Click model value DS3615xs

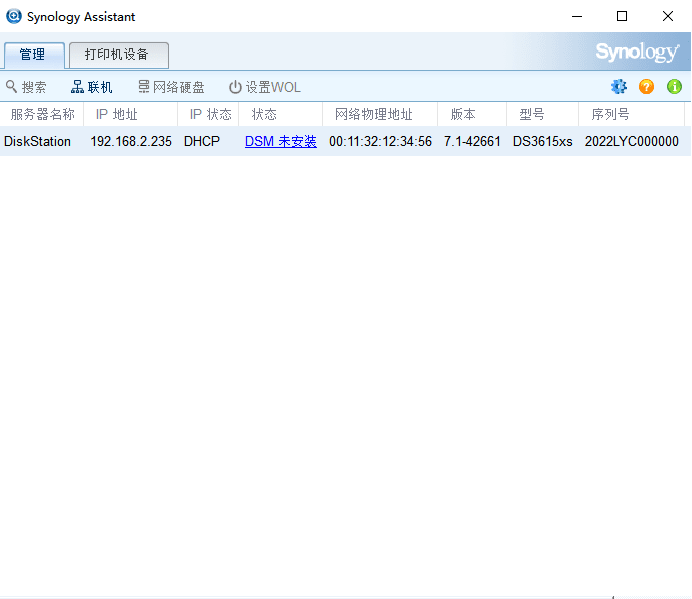click(x=542, y=141)
